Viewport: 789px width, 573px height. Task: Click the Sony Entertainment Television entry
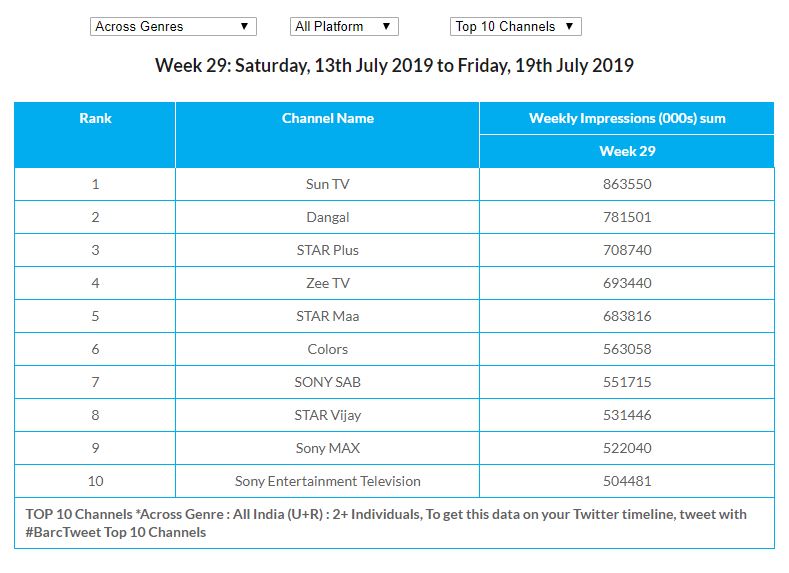coord(327,481)
